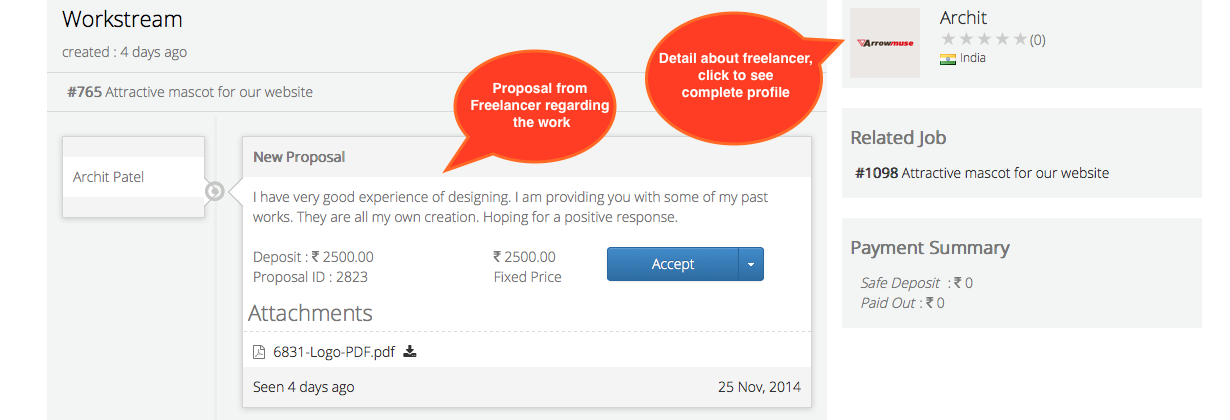Click the third rating star for Archit

(x=984, y=40)
